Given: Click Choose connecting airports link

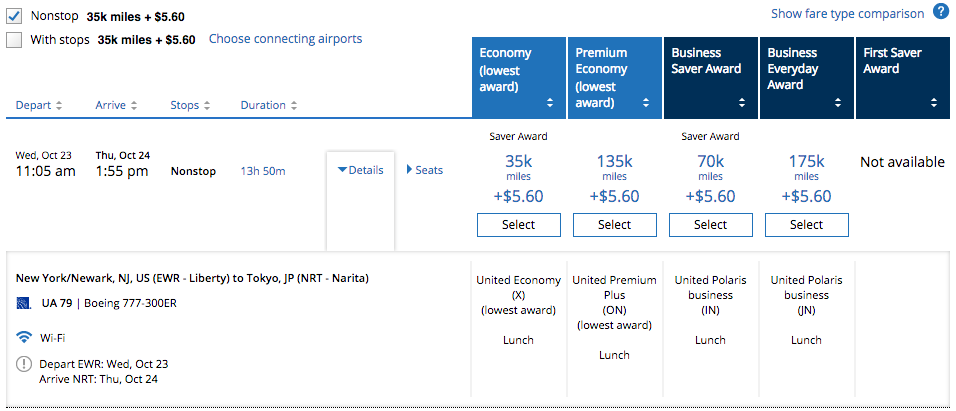Looking at the screenshot, I should [285, 39].
